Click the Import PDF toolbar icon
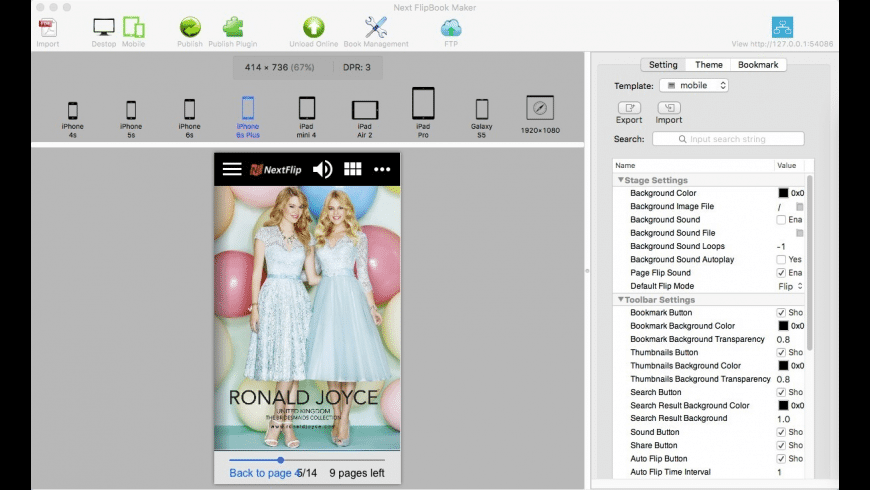Screen dimensions: 870x490 48,28
